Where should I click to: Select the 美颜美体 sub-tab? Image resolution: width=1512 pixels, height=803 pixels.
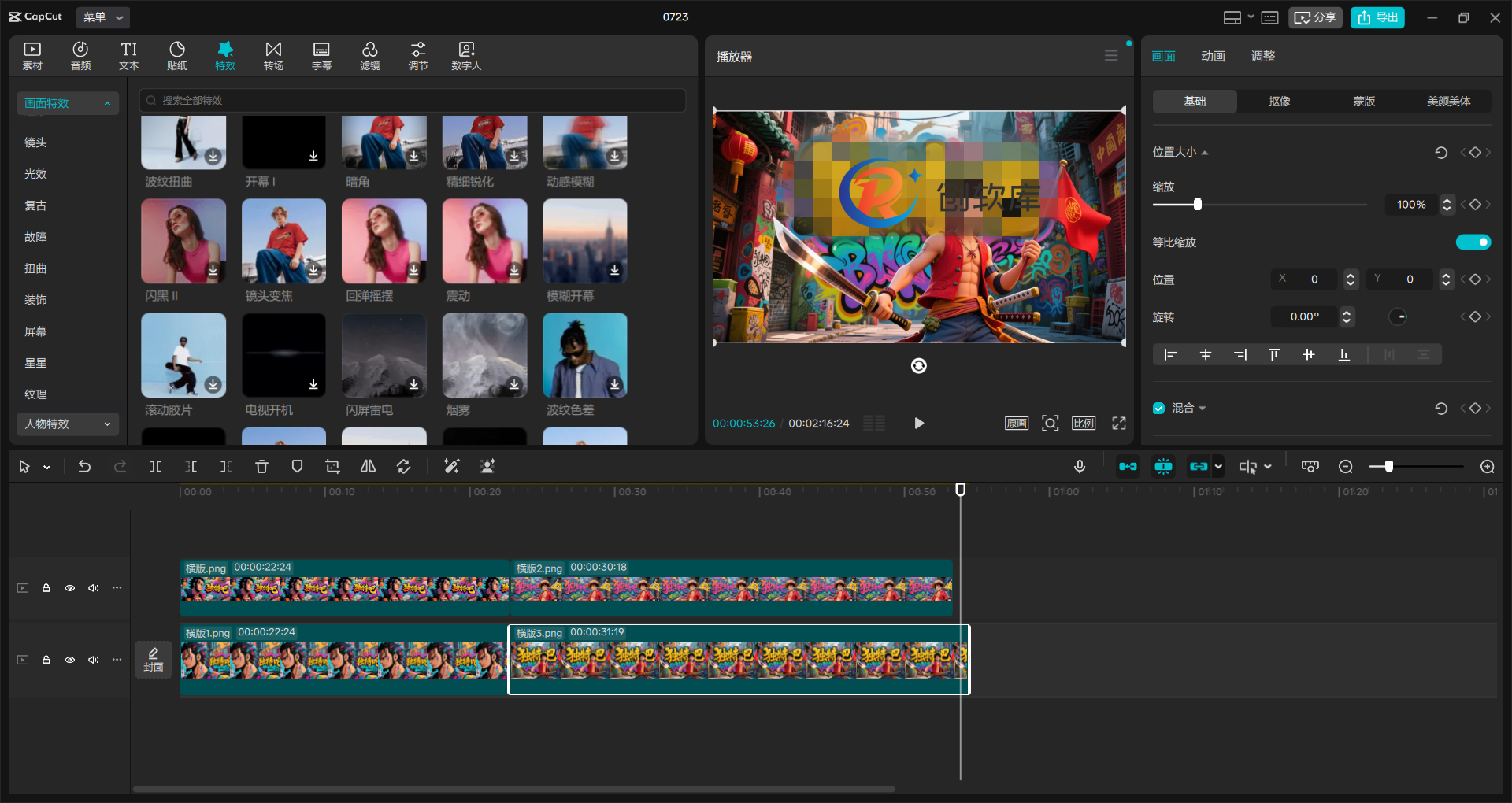(1448, 101)
